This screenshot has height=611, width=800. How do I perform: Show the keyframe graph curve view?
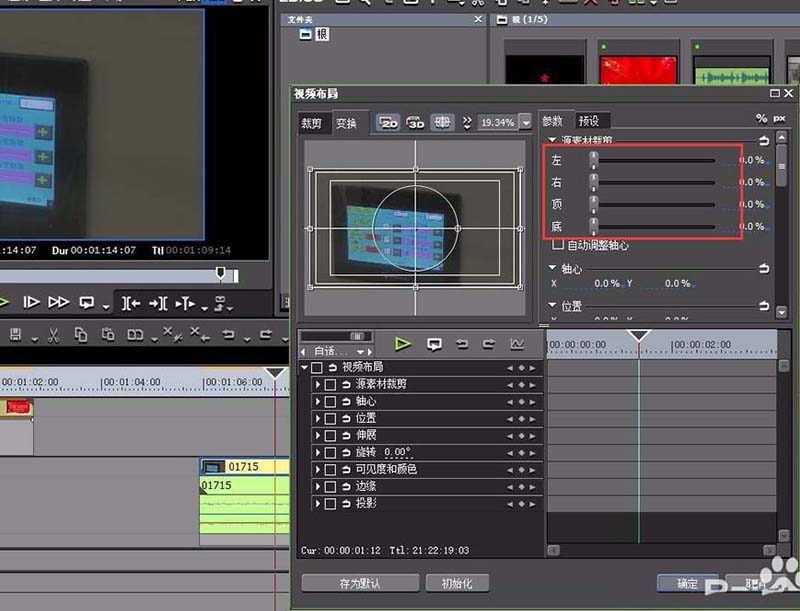pos(517,344)
